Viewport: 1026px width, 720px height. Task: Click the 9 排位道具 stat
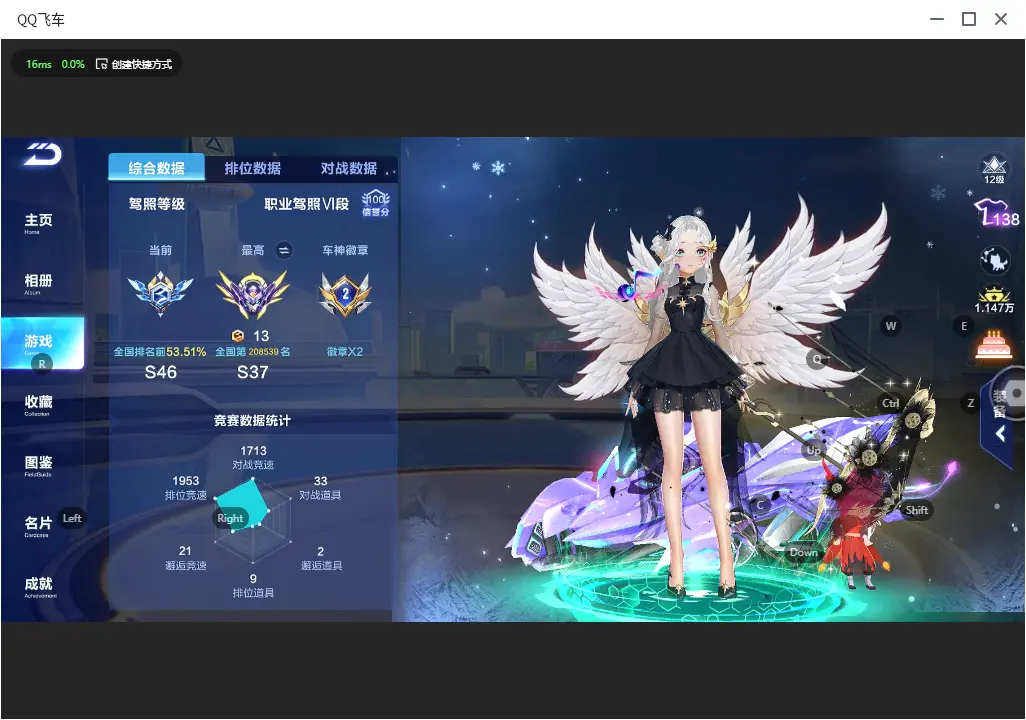253,585
